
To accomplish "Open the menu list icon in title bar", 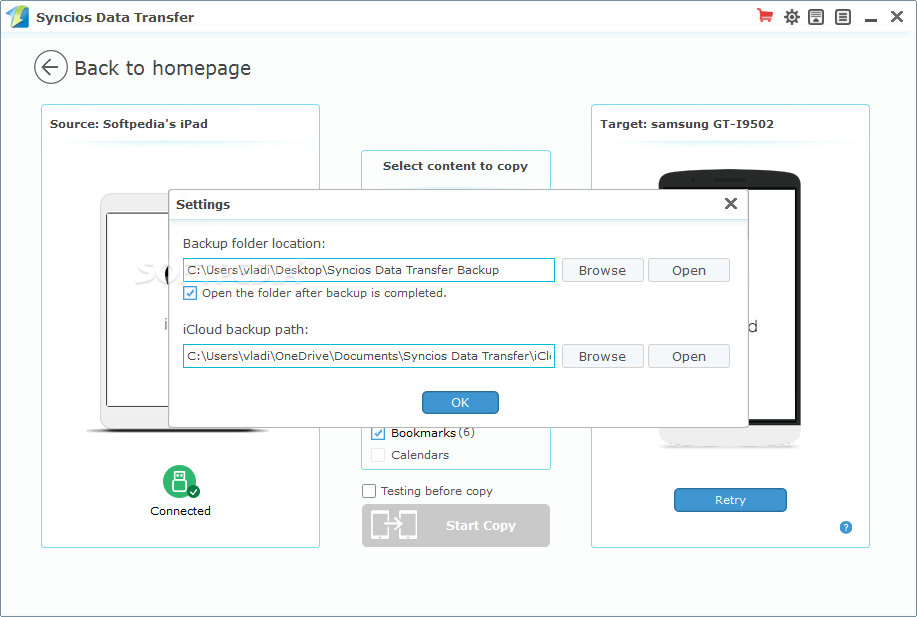I will pyautogui.click(x=843, y=17).
